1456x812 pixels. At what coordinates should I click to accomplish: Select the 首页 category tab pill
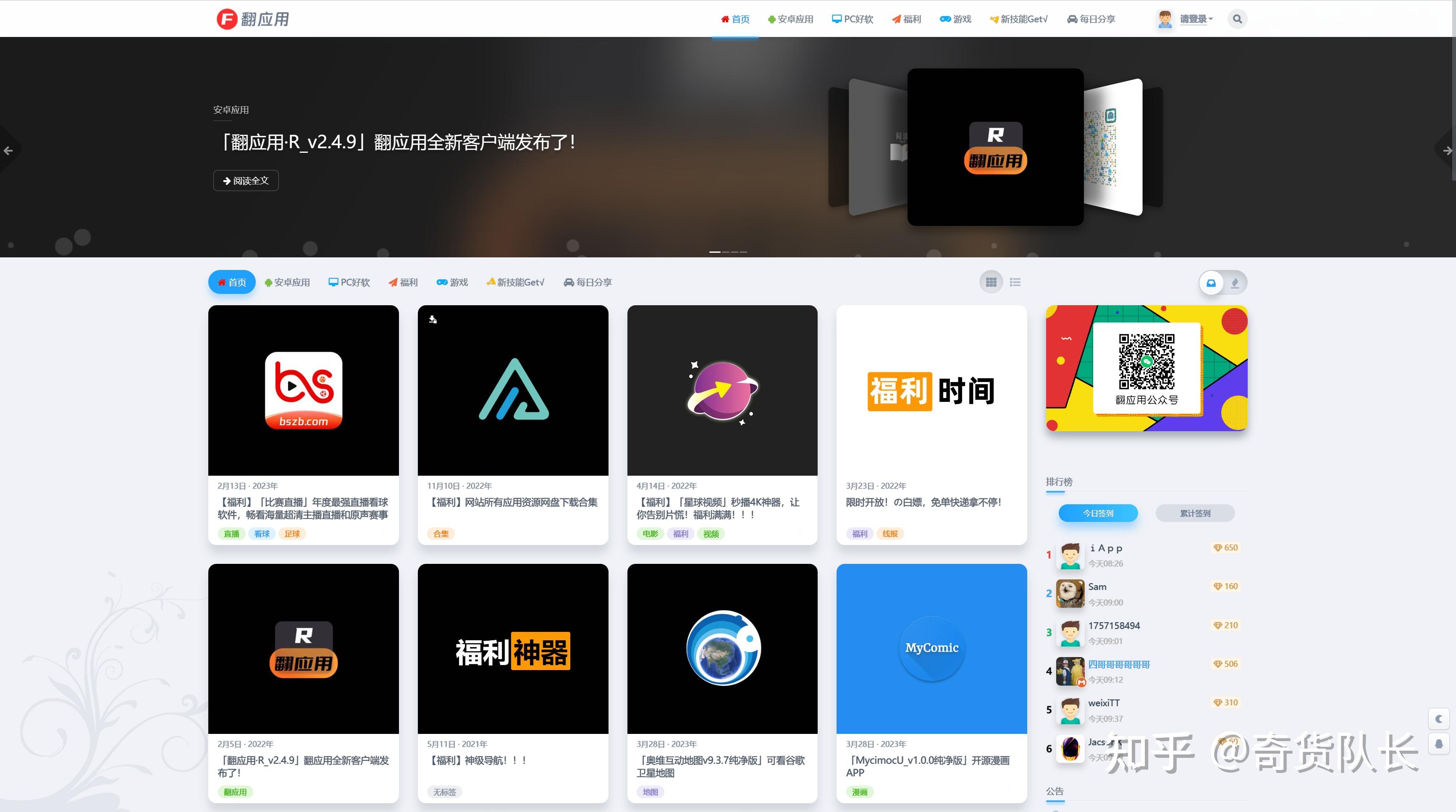(232, 283)
